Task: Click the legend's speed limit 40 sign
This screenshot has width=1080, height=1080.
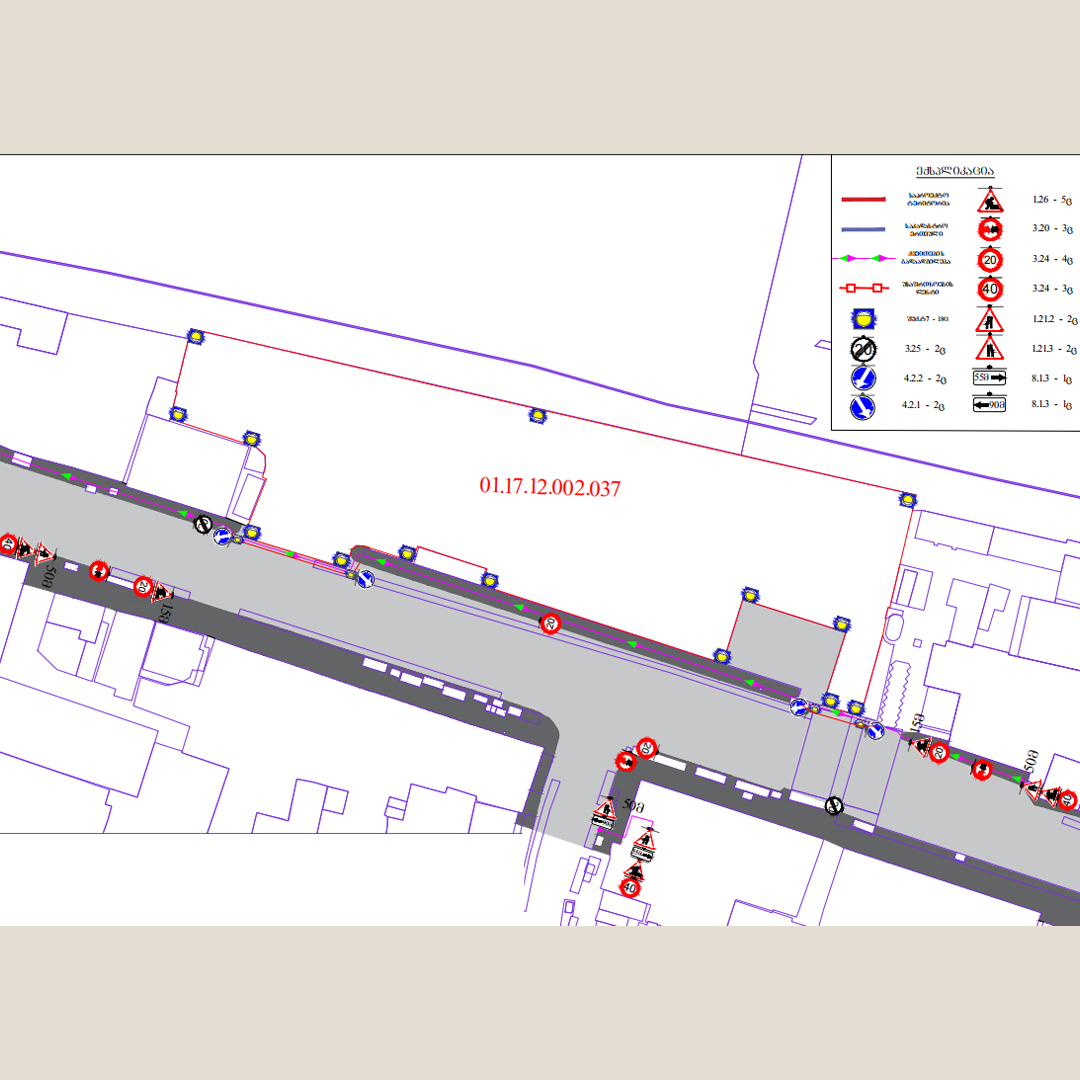Action: [x=990, y=289]
